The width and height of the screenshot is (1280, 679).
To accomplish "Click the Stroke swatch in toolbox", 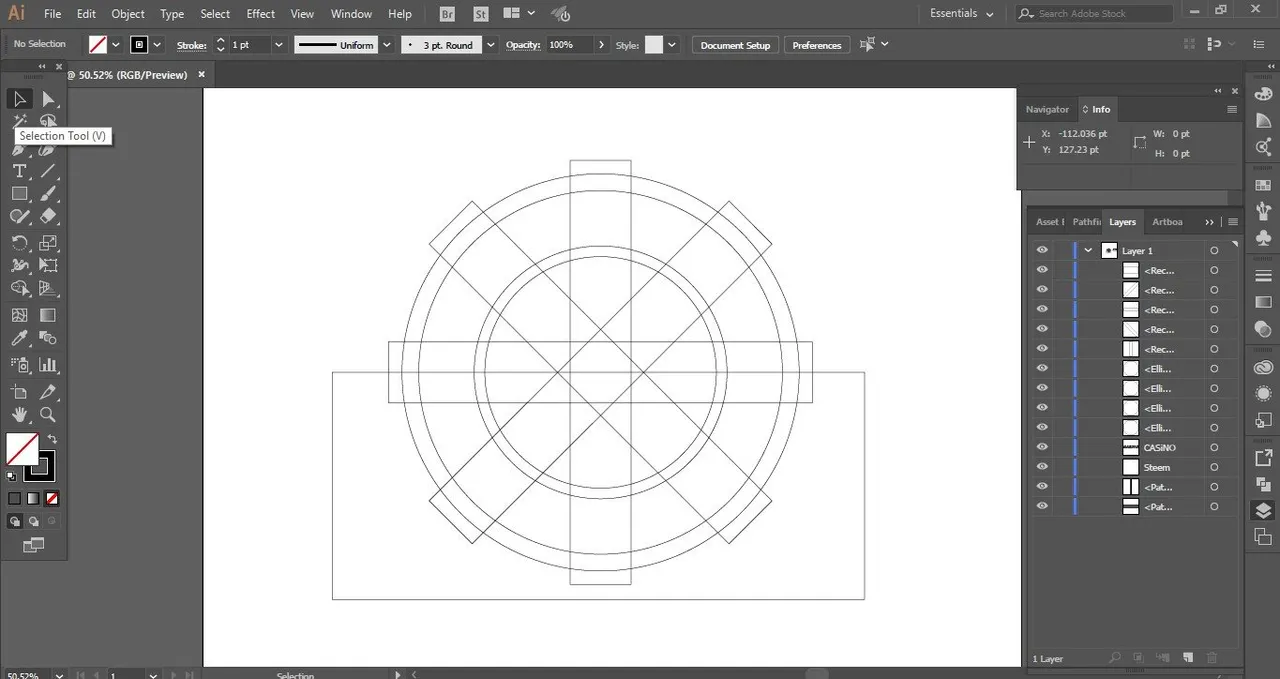I will 40,466.
